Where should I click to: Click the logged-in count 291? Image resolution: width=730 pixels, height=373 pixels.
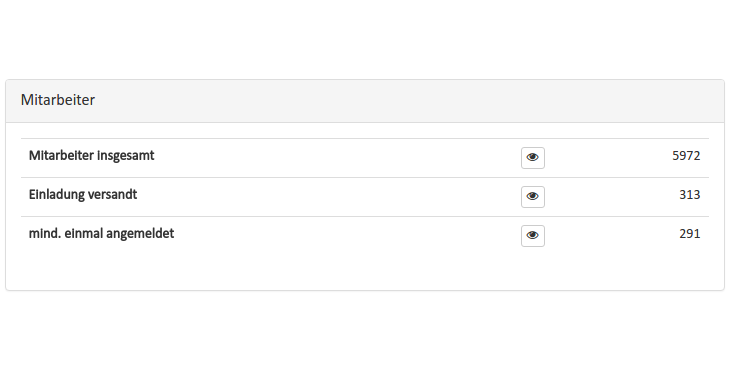(689, 234)
